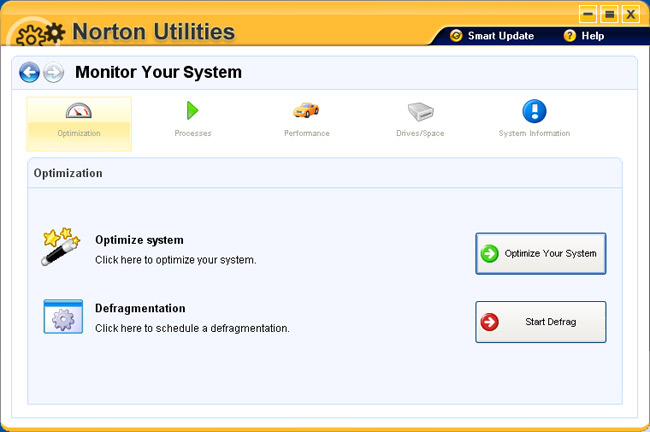The width and height of the screenshot is (650, 432).
Task: Minimize the Norton Utilities window
Action: 588,15
